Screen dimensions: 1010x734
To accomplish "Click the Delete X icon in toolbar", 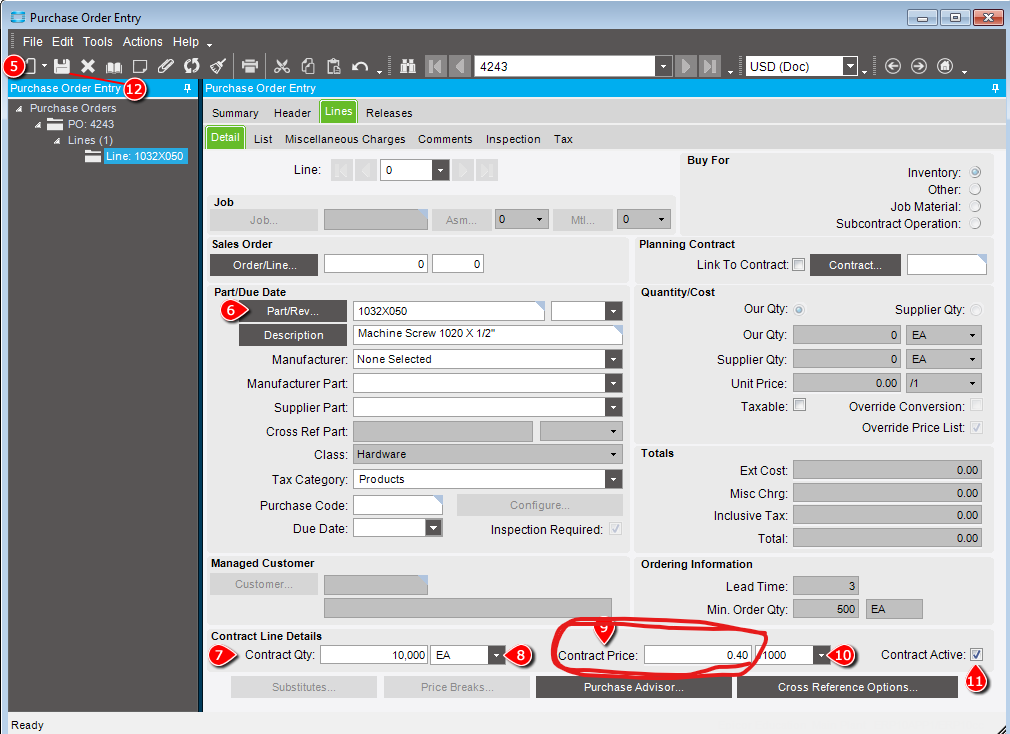I will click(x=88, y=66).
